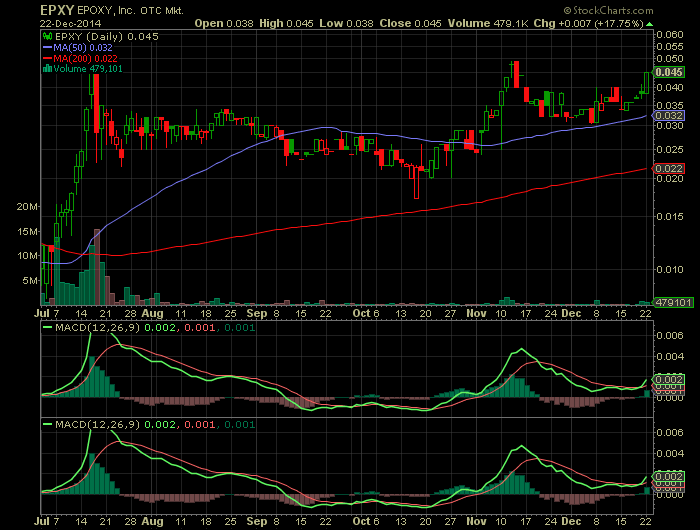Click the 0.015 price axis label
Viewport: 700px width, 530px height.
click(670, 217)
